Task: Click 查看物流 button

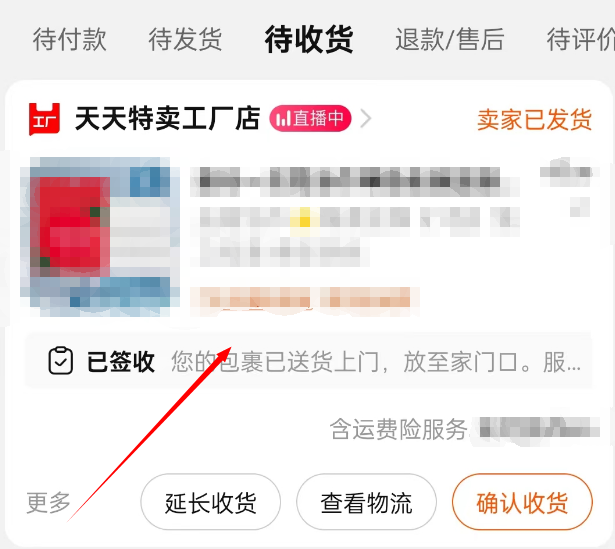Action: (x=366, y=502)
